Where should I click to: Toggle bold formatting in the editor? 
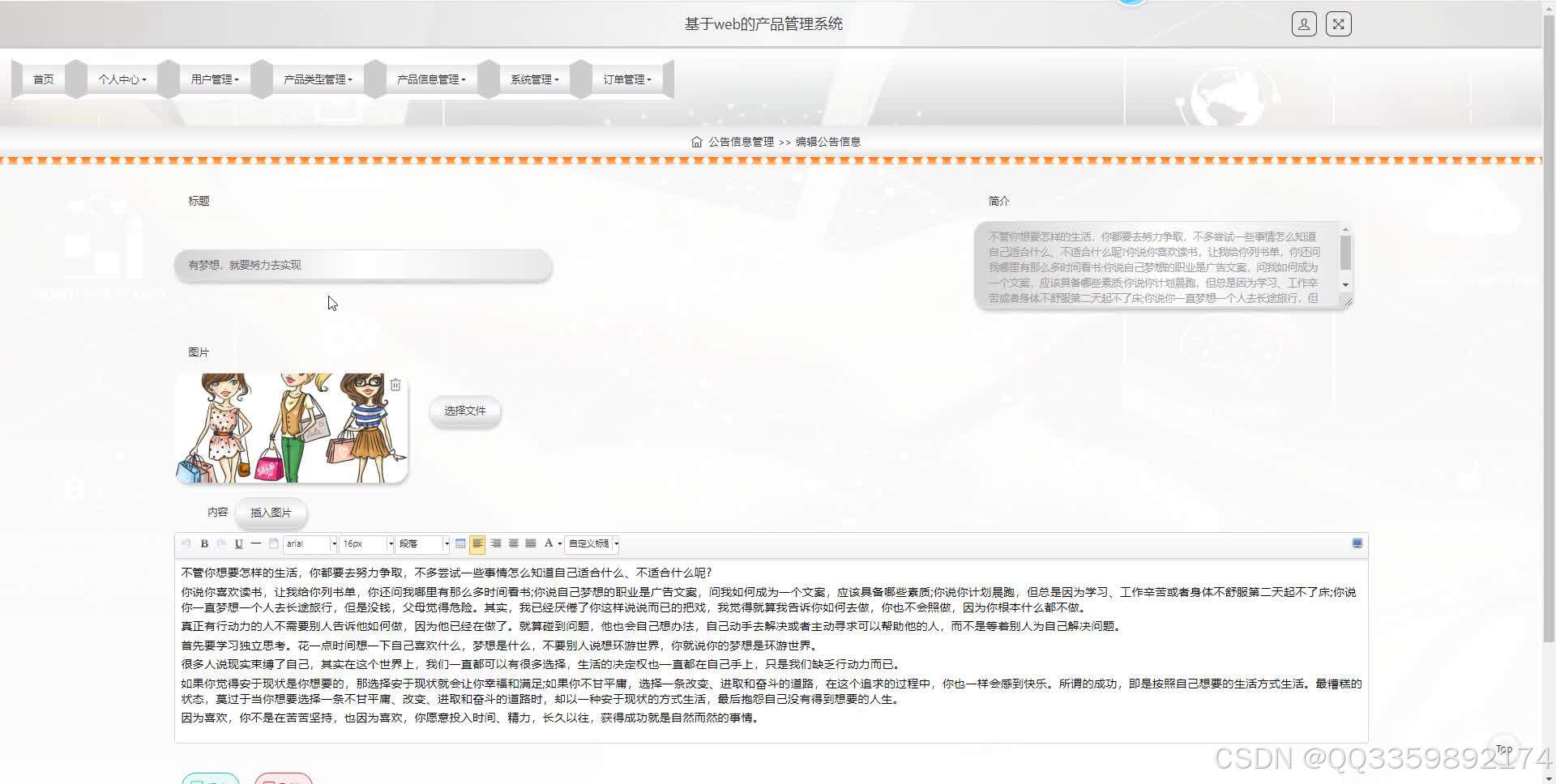[x=204, y=543]
